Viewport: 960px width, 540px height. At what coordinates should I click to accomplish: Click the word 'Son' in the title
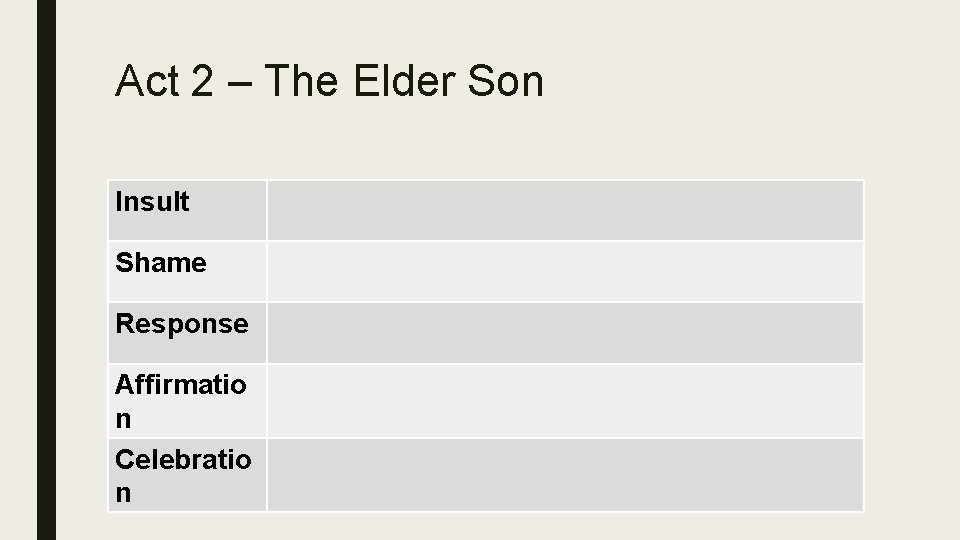tap(506, 80)
